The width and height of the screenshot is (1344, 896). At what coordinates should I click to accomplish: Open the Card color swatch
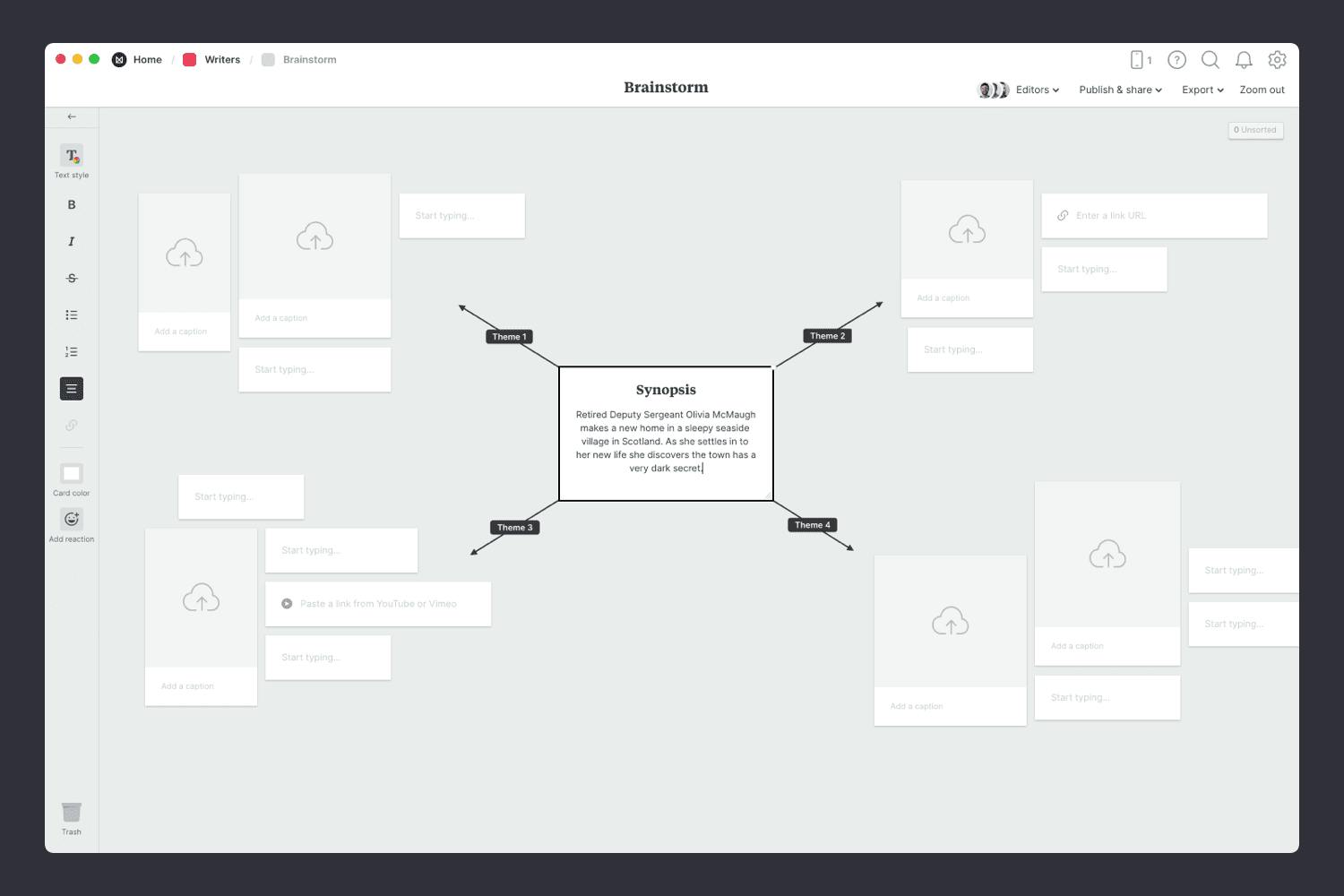point(72,474)
